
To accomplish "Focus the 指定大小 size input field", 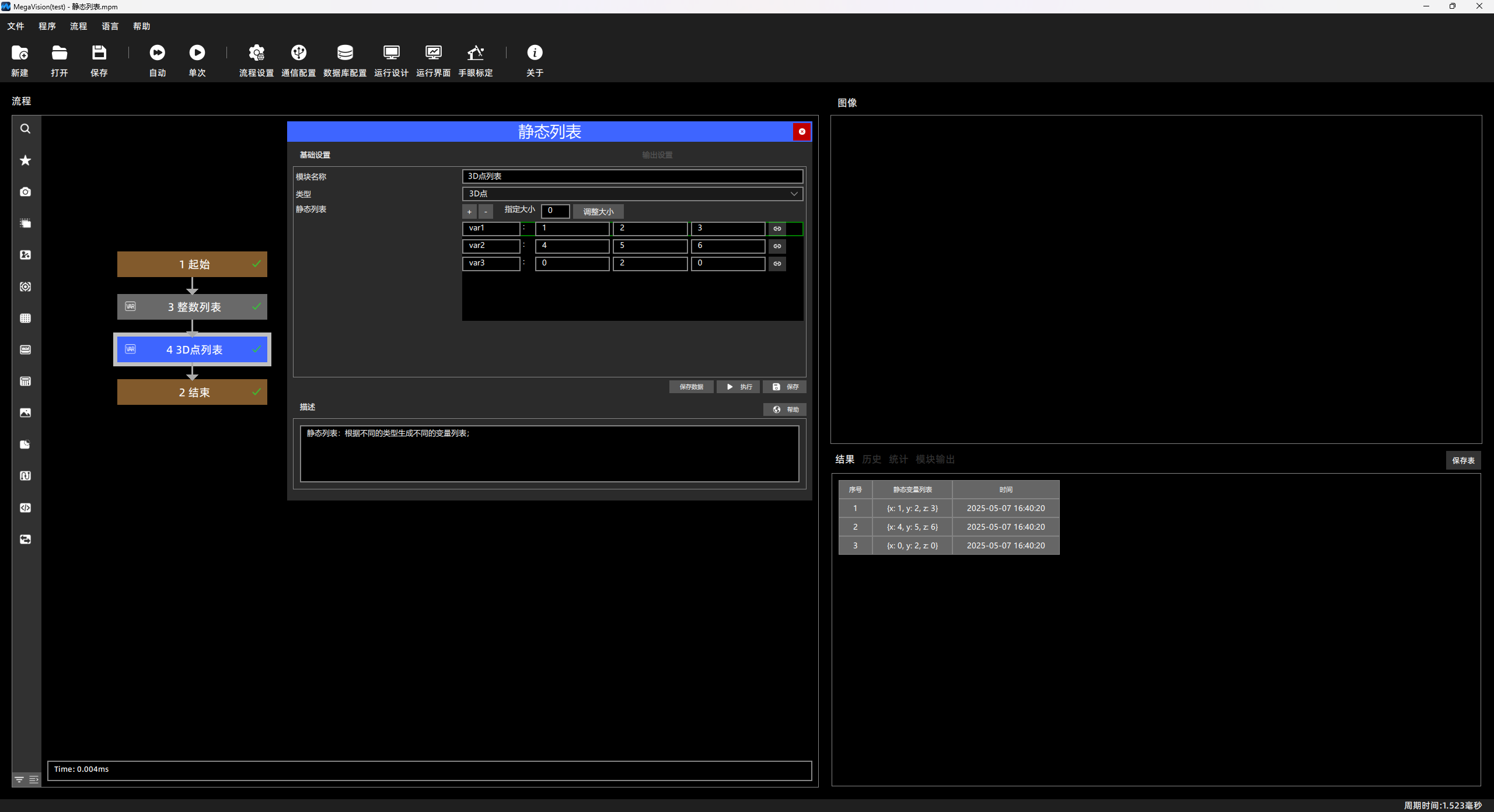I will pos(555,211).
